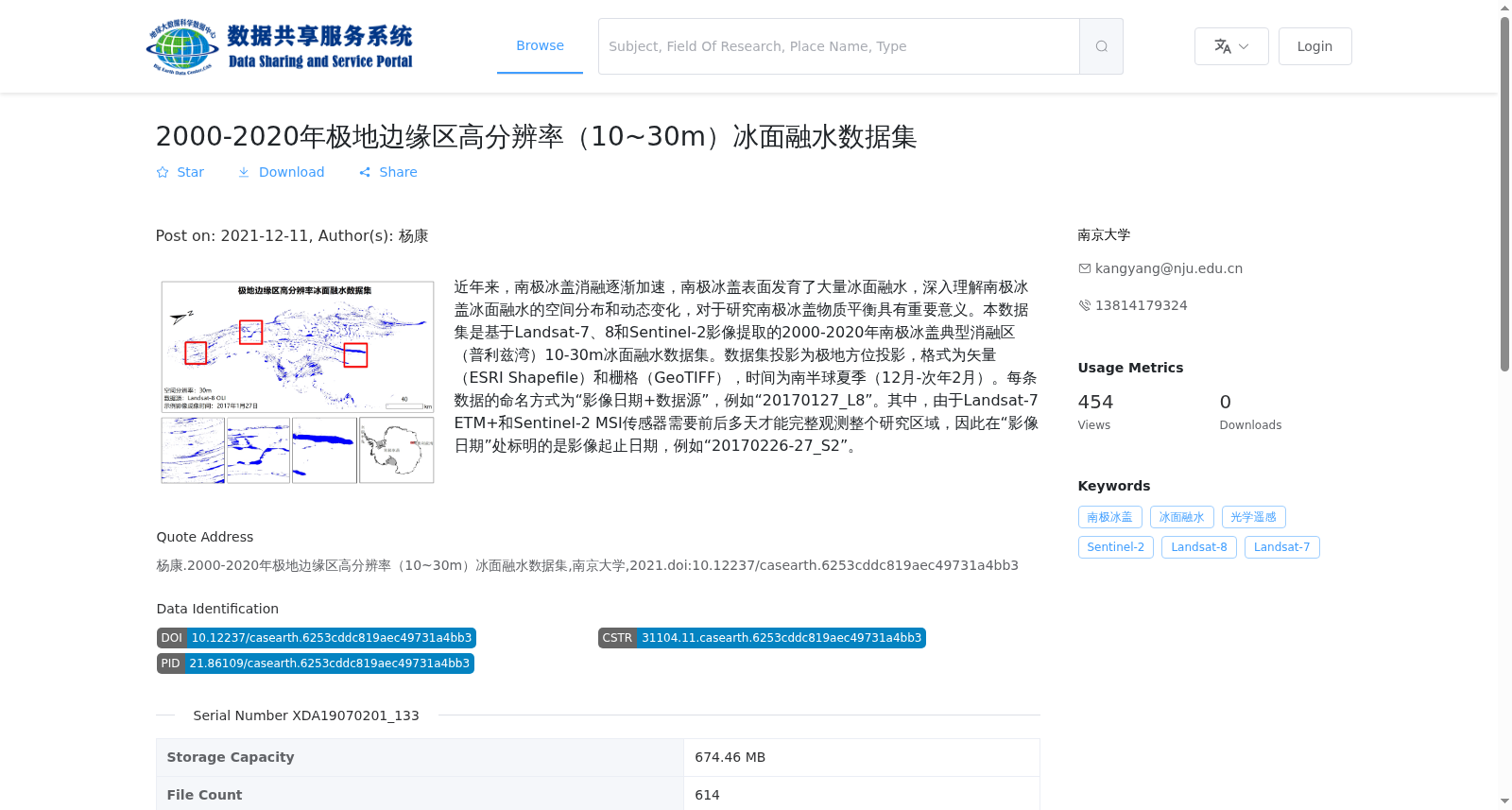
Task: Click the 南京大学 organization name
Action: coord(1104,235)
